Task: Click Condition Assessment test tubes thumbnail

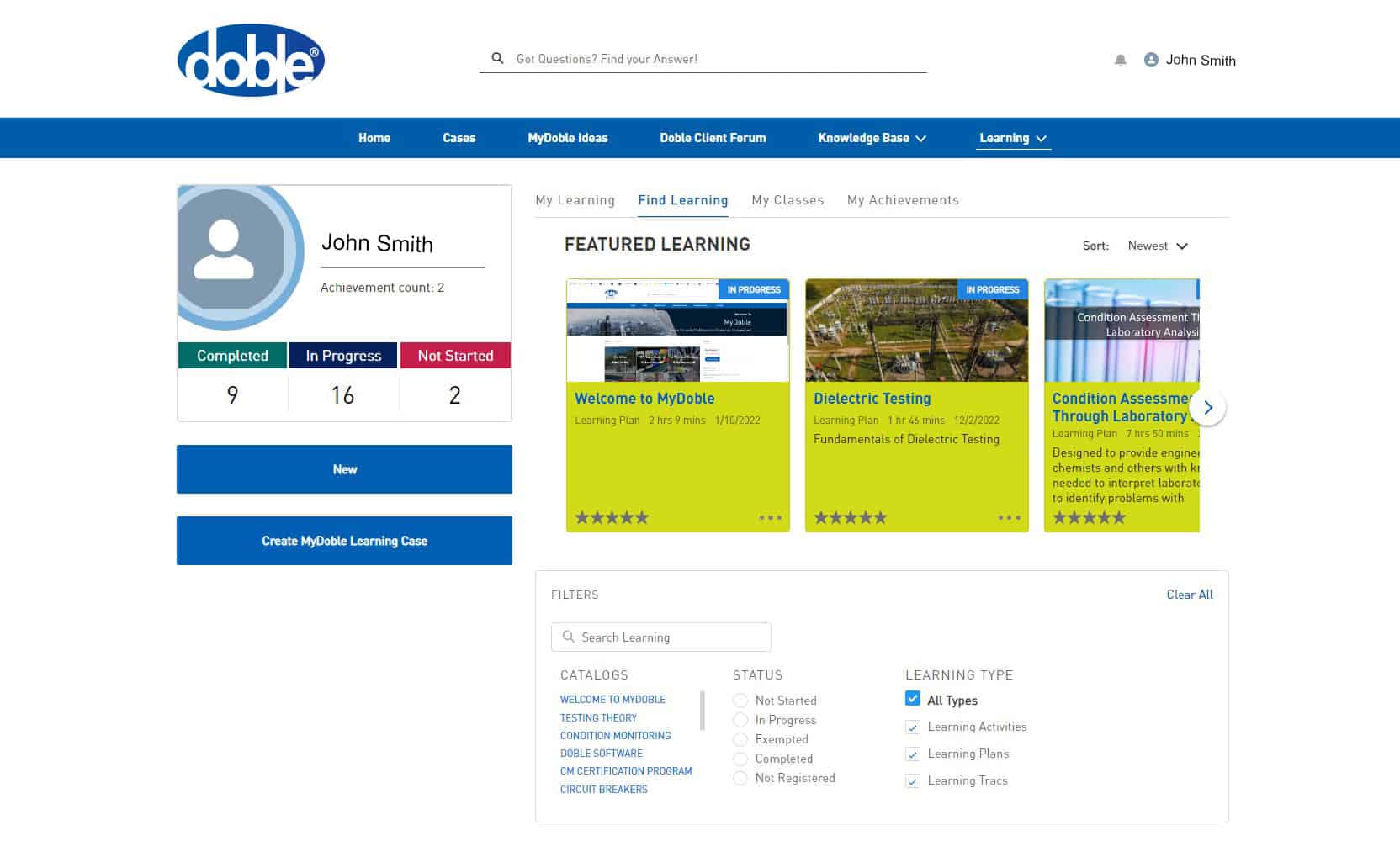Action: click(x=1122, y=331)
